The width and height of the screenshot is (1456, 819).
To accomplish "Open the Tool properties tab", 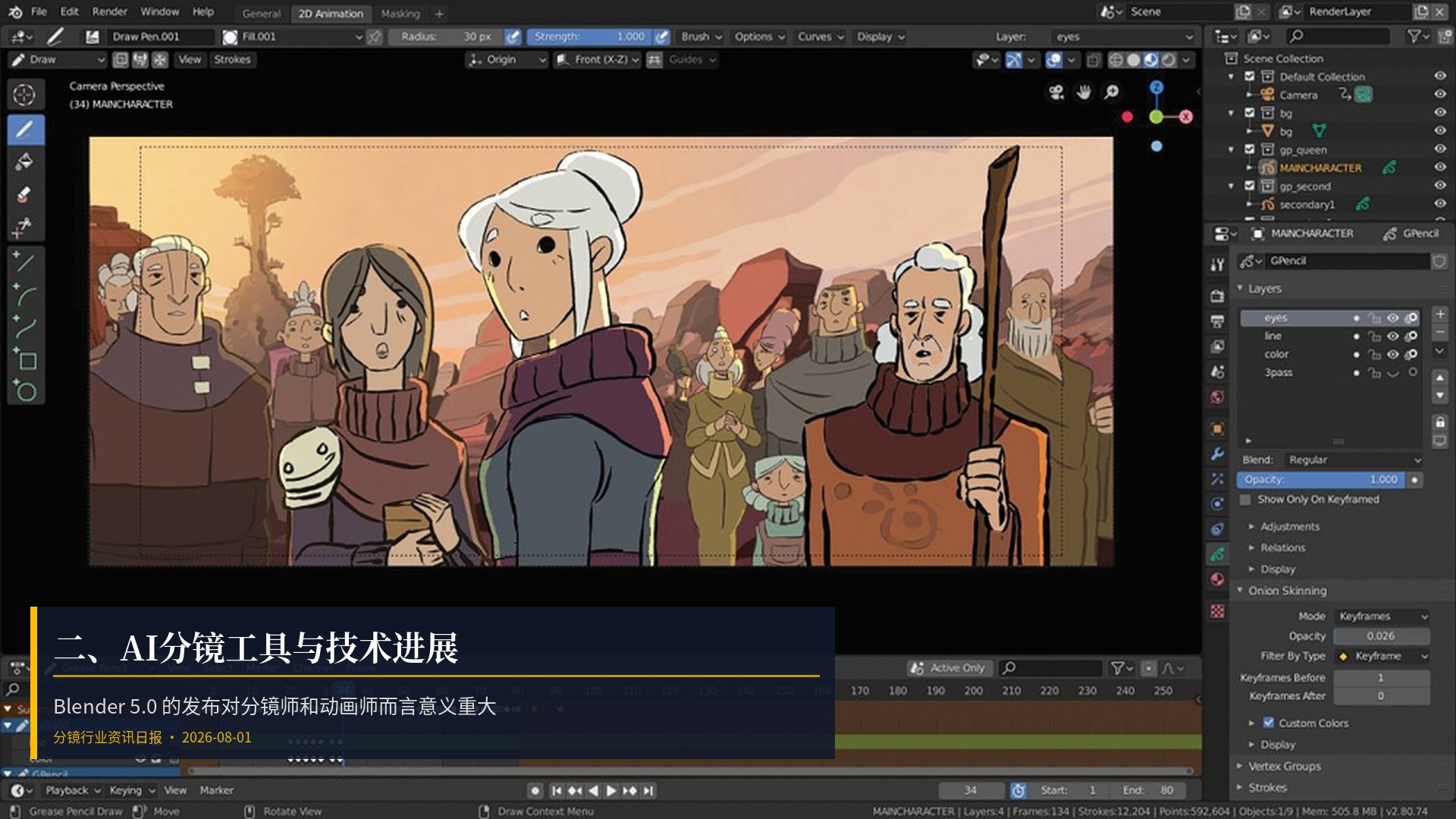I will click(x=1218, y=265).
